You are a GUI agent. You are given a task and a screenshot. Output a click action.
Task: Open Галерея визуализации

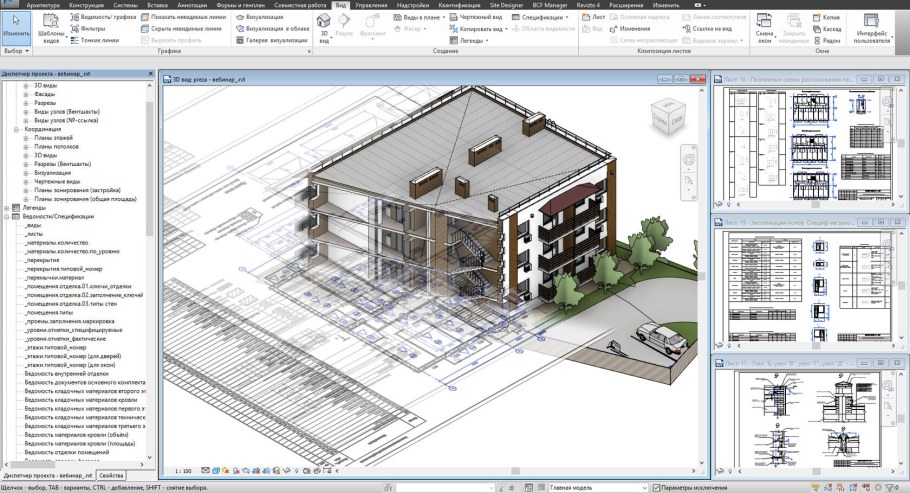pyautogui.click(x=272, y=40)
